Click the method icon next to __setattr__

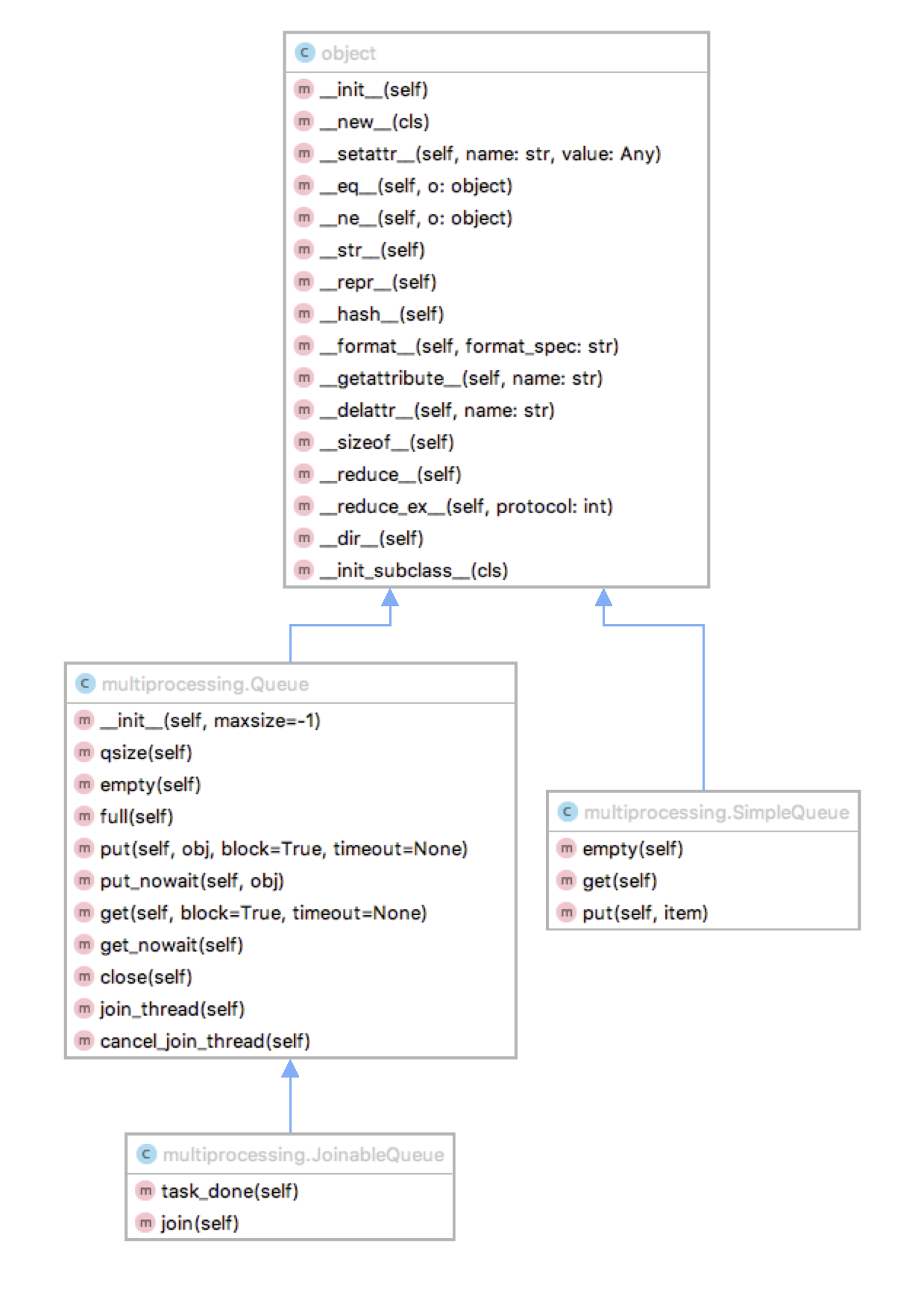(x=304, y=153)
